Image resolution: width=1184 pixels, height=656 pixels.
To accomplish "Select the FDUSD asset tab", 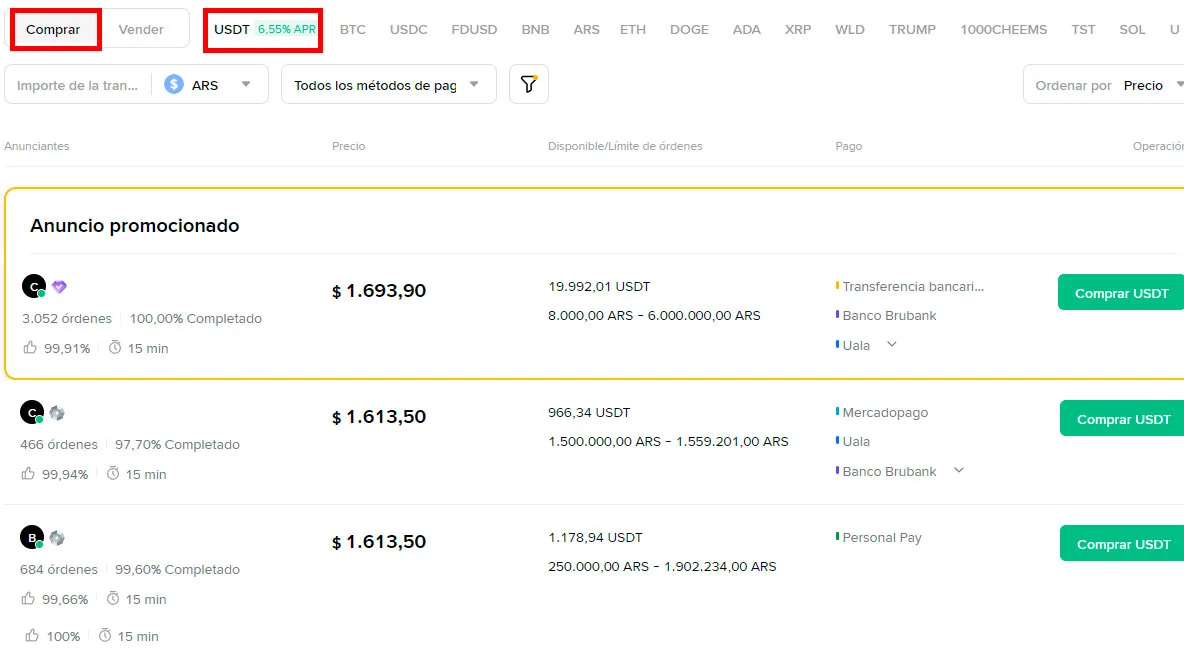I will coord(474,29).
